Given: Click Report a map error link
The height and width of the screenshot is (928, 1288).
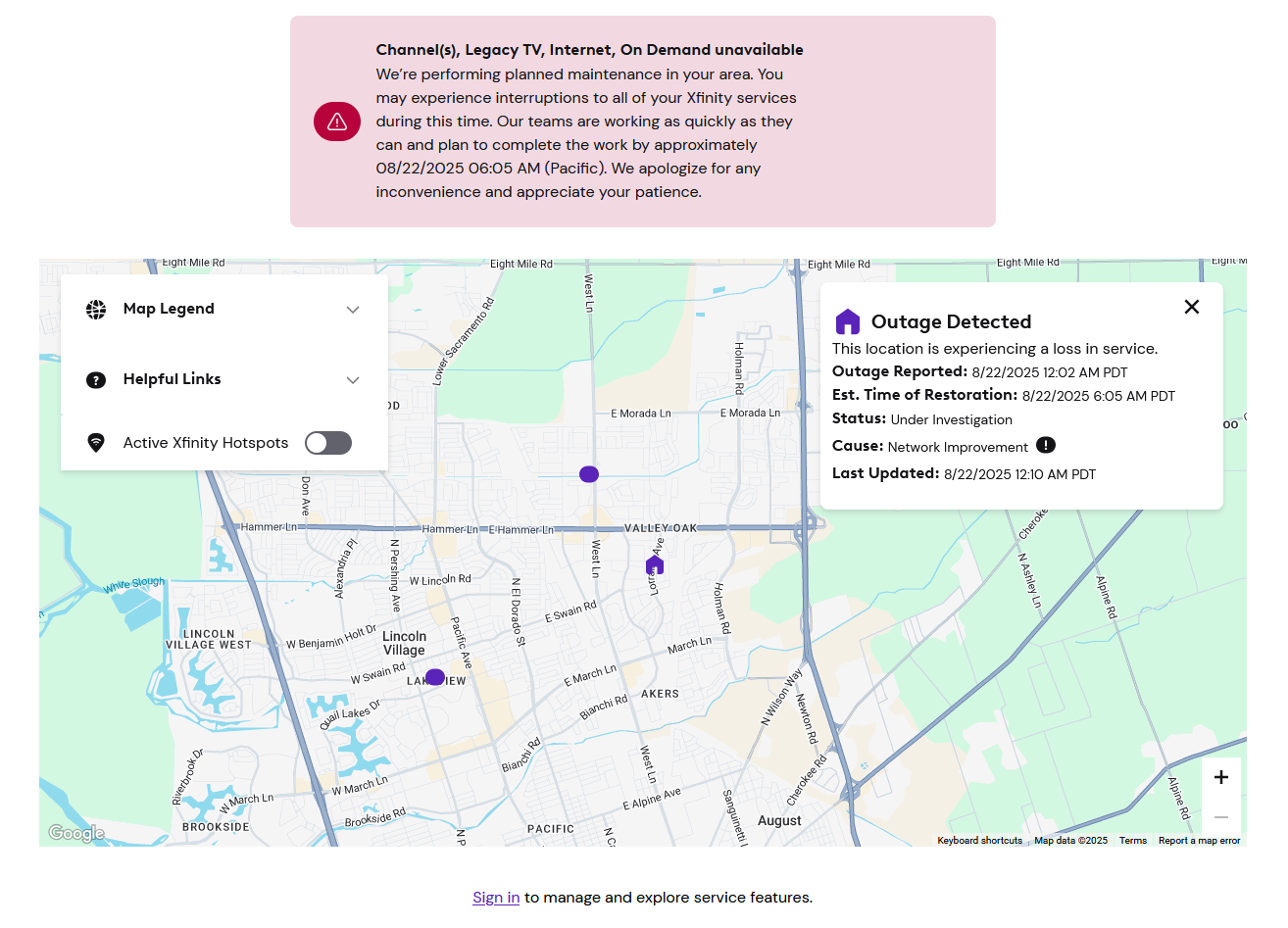Looking at the screenshot, I should [x=1199, y=841].
